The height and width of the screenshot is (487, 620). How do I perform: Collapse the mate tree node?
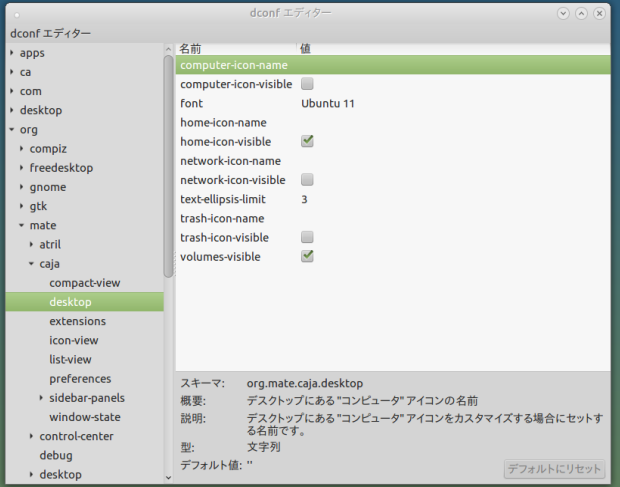tap(21, 225)
